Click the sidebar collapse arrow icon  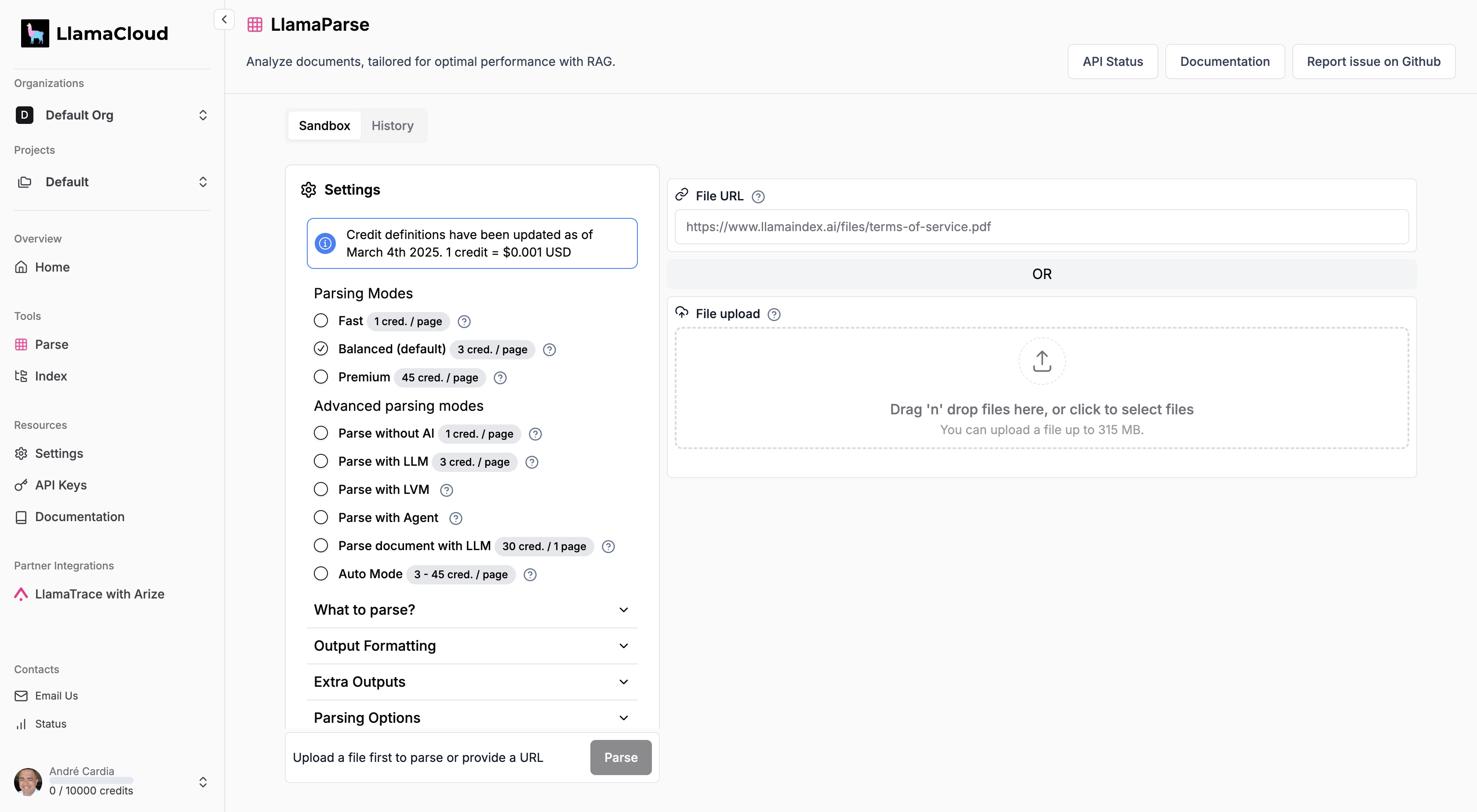224,19
